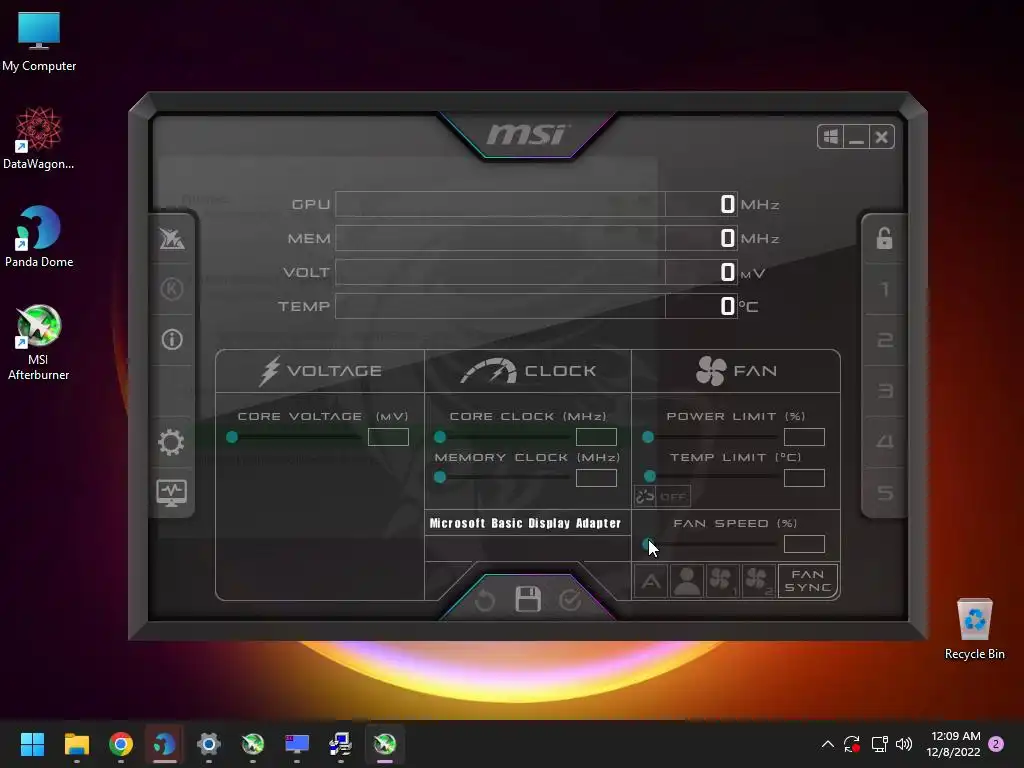1024x768 pixels.
Task: Click Fan Speed value field
Action: pos(804,544)
